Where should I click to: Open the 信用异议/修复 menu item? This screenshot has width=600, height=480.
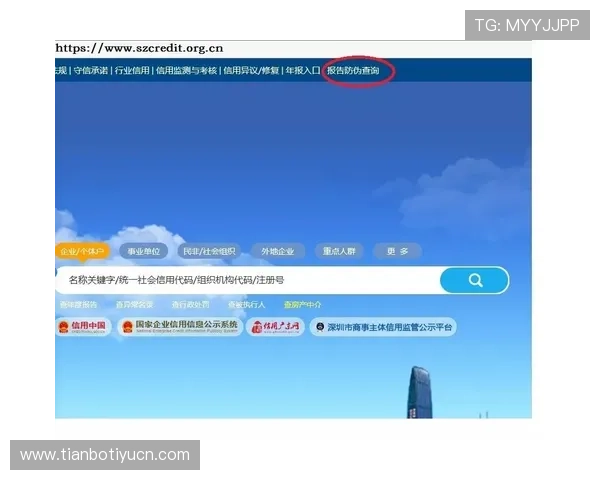[251, 70]
